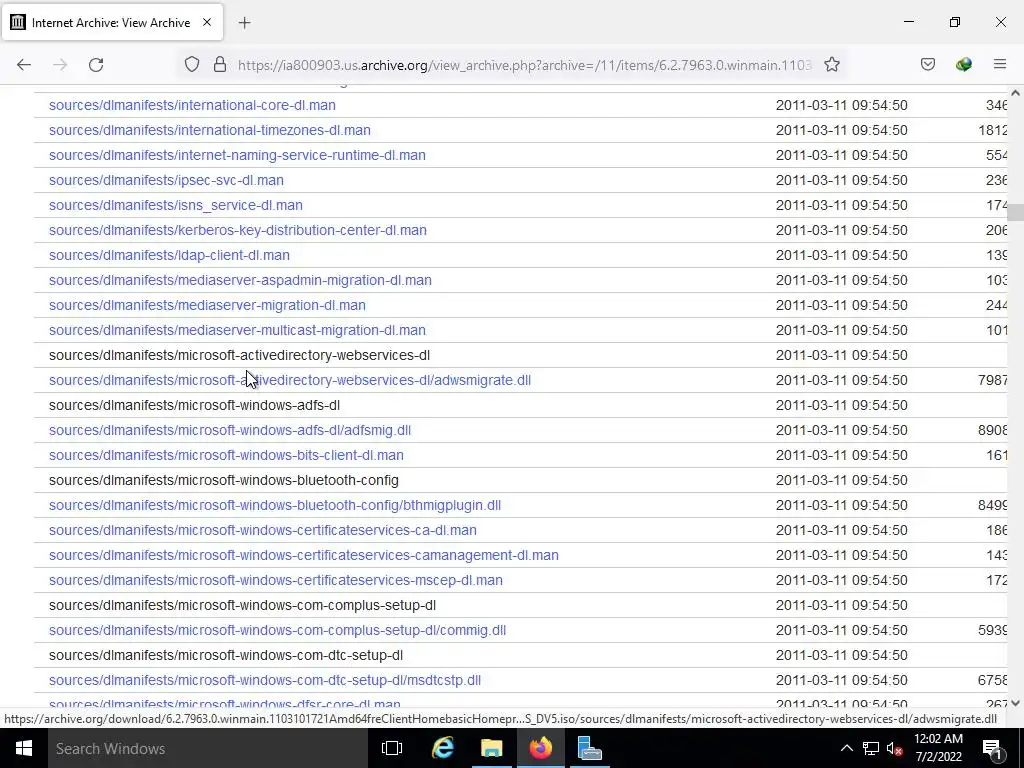Open a new browser tab
Screen dimensions: 1024x768
click(244, 23)
